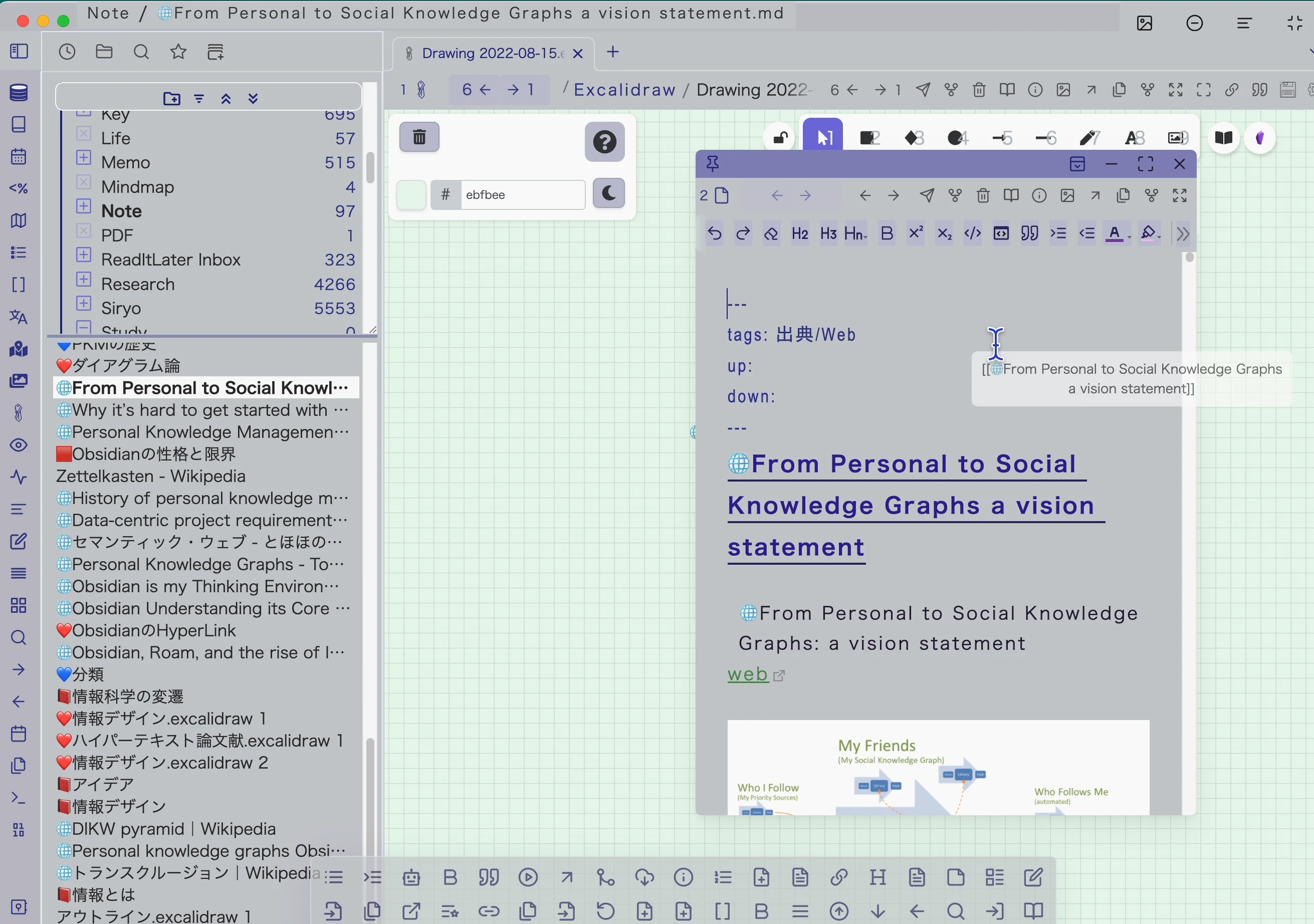Open bookmarks star in sidebar header
The image size is (1314, 924).
coord(178,52)
